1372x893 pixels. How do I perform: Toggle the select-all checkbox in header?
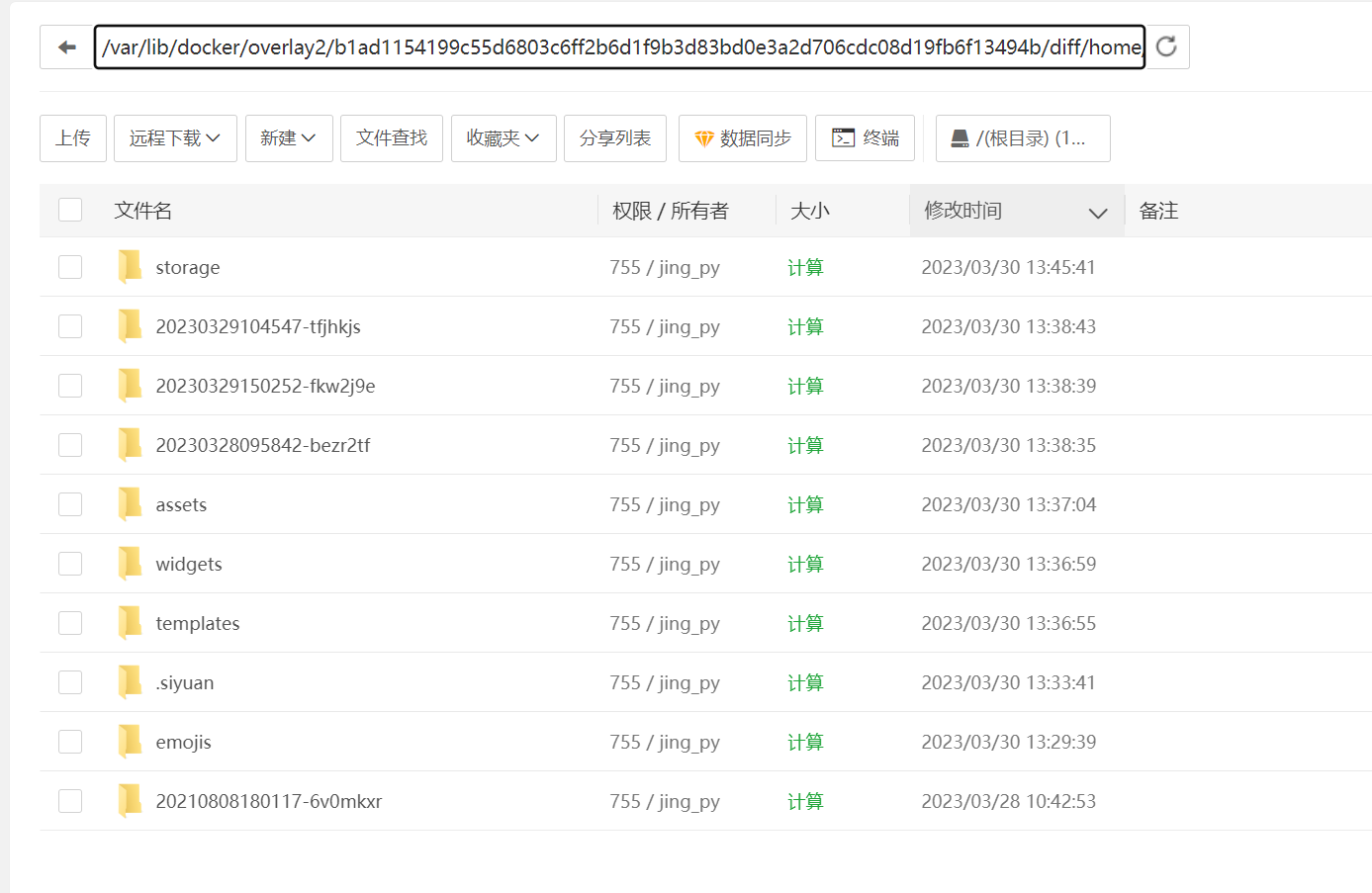(x=70, y=210)
